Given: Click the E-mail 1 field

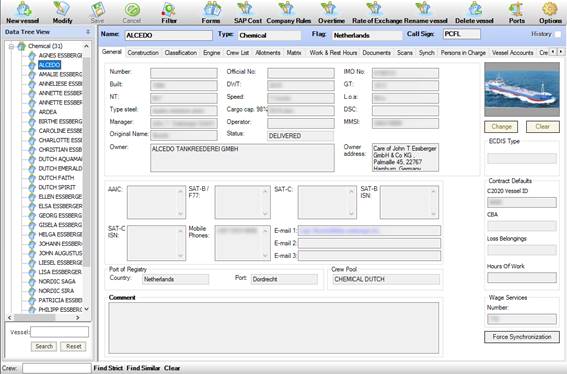Looking at the screenshot, I should (x=369, y=231).
